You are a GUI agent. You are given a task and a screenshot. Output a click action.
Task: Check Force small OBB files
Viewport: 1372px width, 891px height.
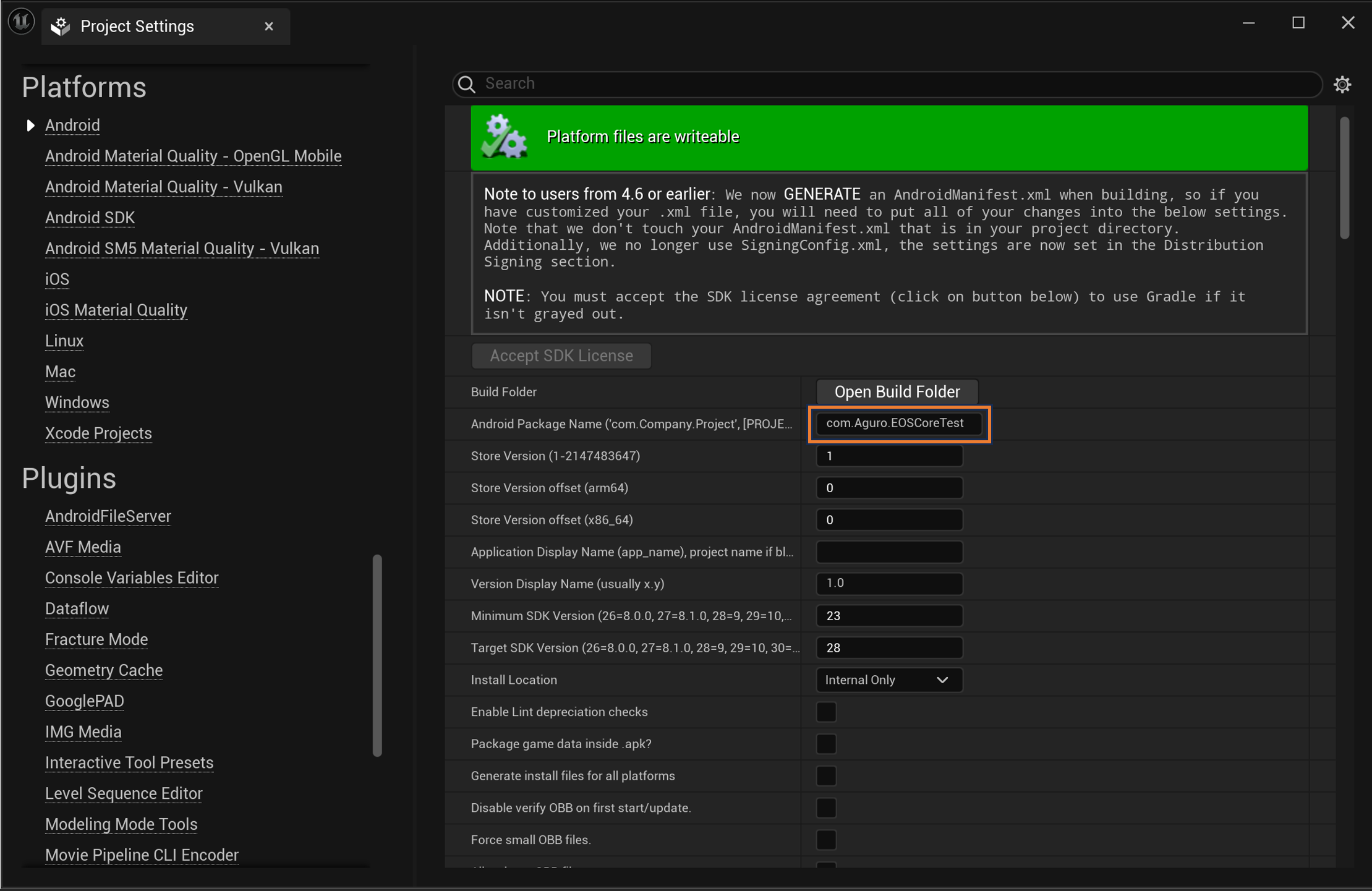pyautogui.click(x=826, y=840)
